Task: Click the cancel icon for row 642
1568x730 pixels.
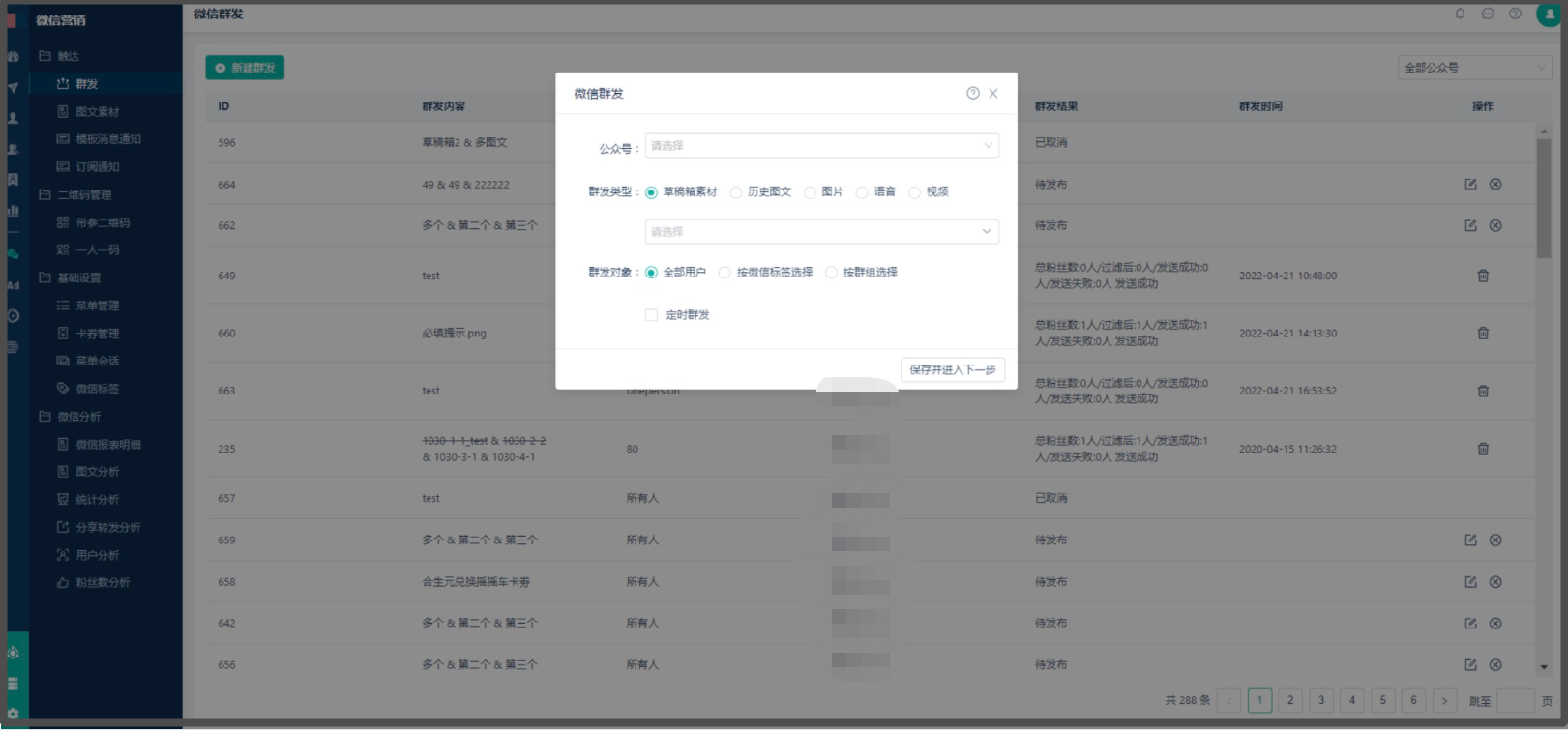Action: [x=1495, y=624]
